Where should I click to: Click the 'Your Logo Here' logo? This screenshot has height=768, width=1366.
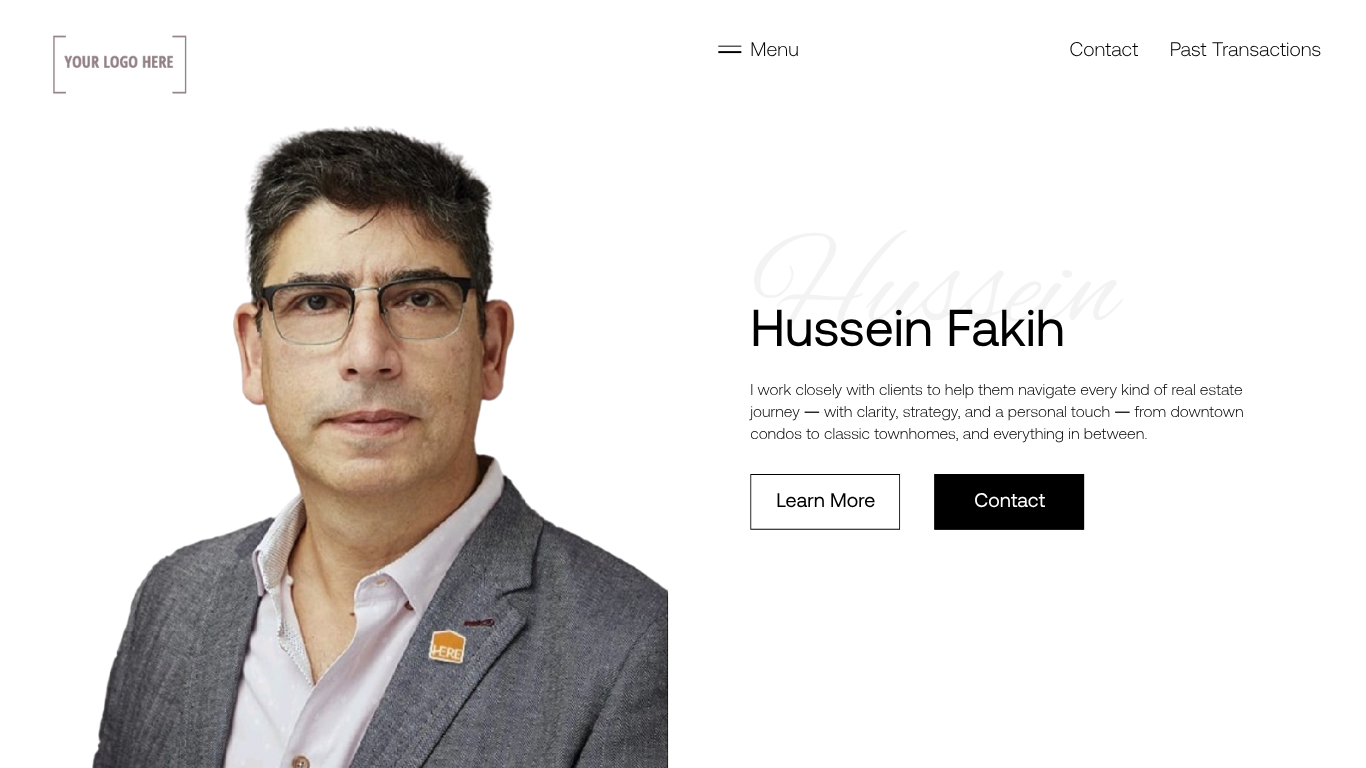120,64
